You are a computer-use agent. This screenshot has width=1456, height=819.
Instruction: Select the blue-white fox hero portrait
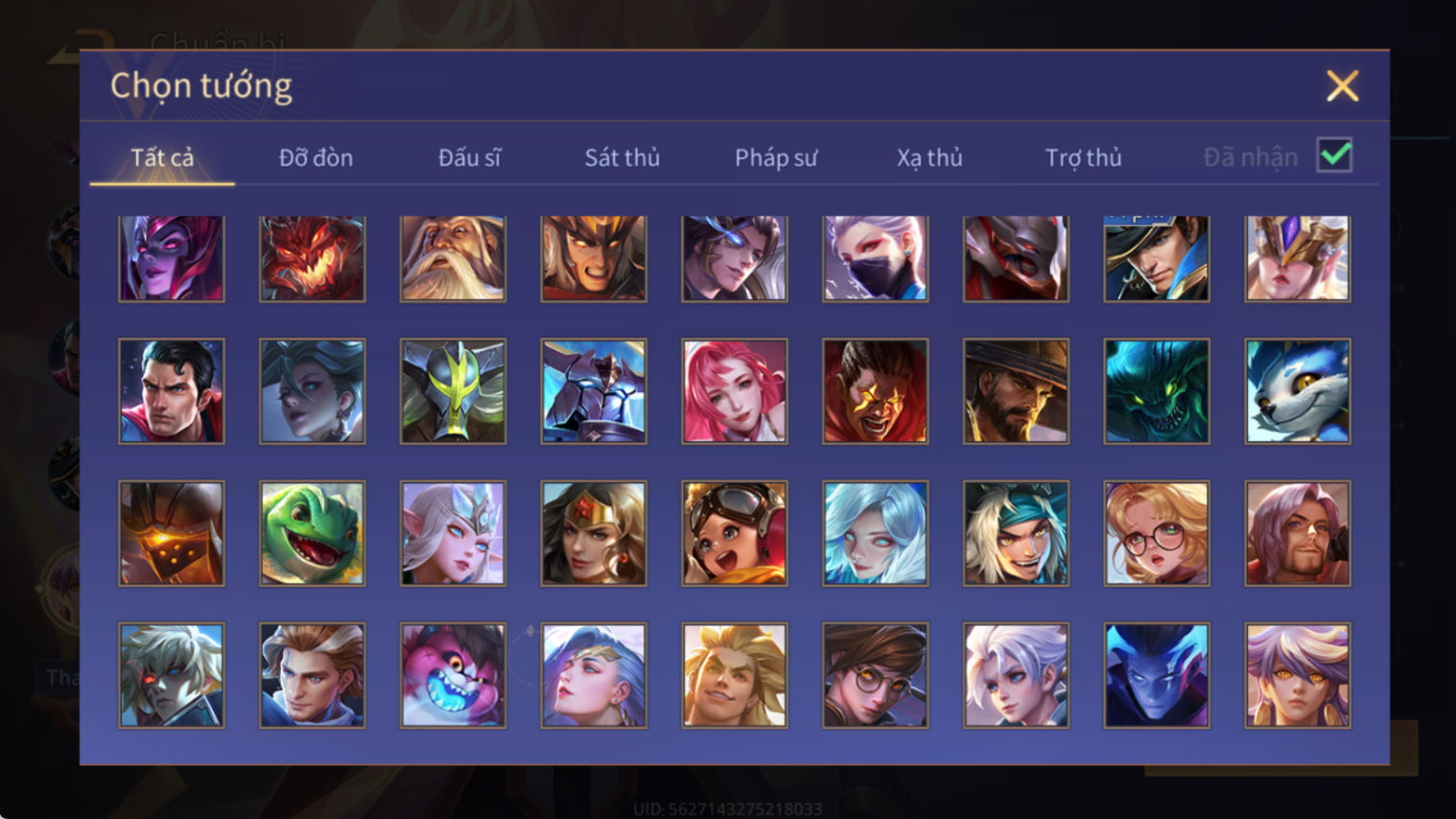click(1298, 391)
